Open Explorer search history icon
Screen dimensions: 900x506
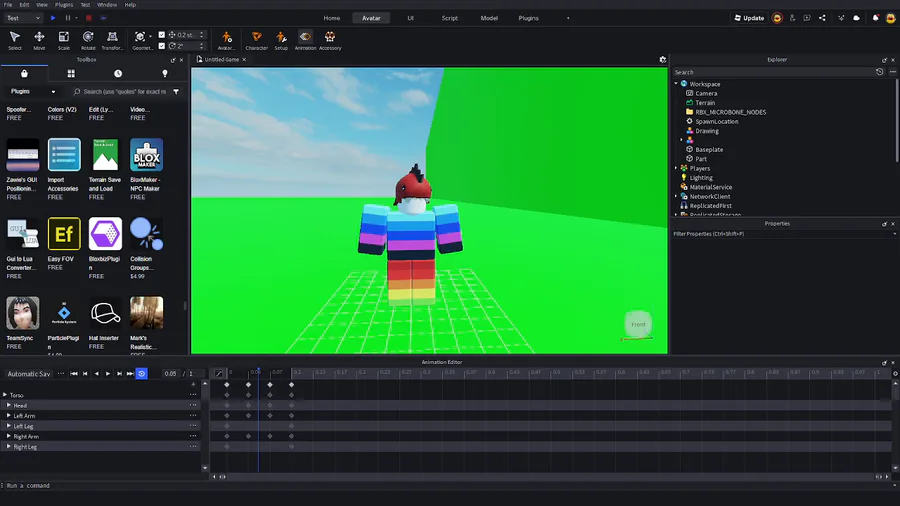click(x=879, y=72)
